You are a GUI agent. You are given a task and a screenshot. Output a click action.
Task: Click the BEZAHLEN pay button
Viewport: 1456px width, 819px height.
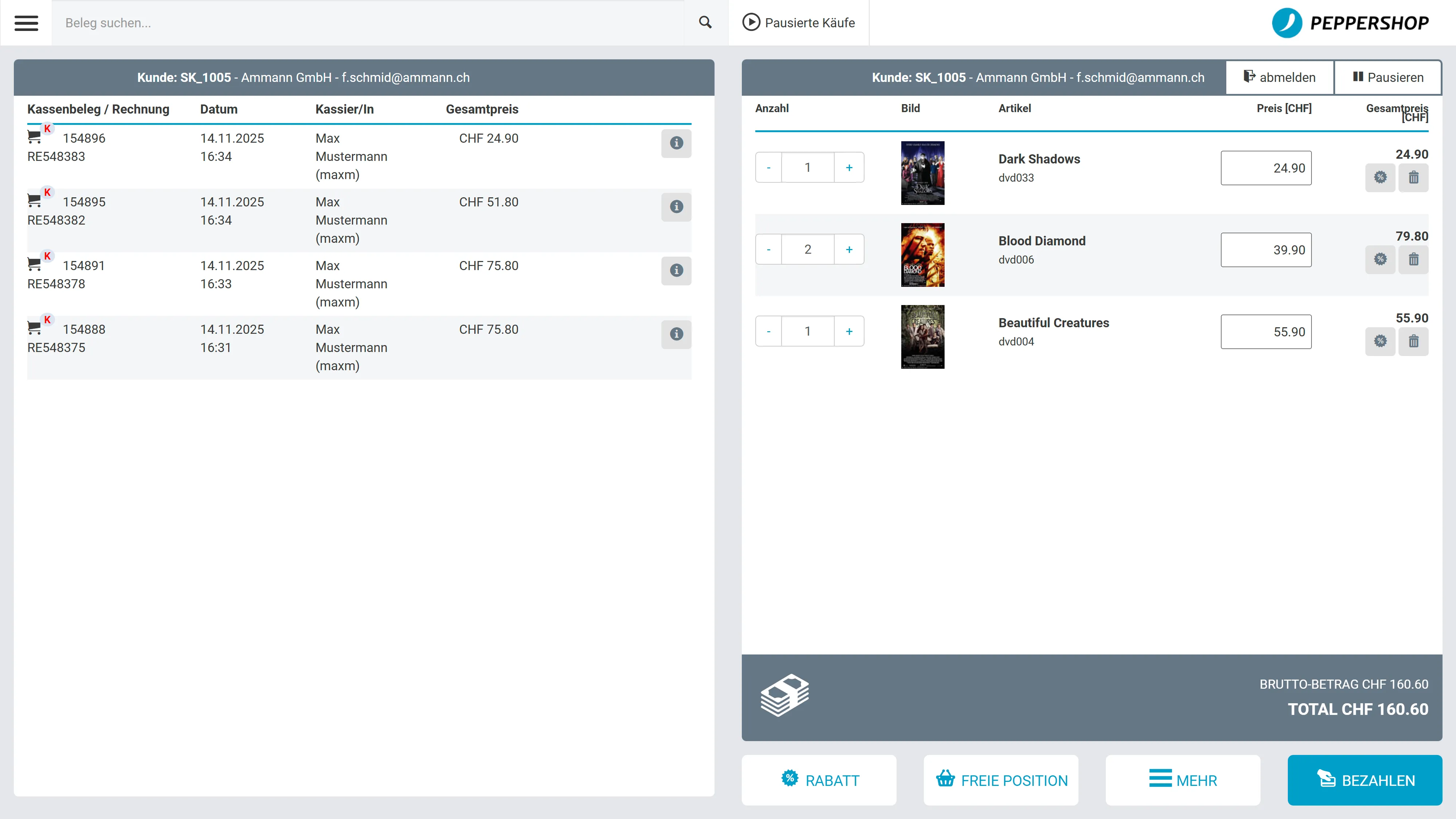pos(1364,780)
